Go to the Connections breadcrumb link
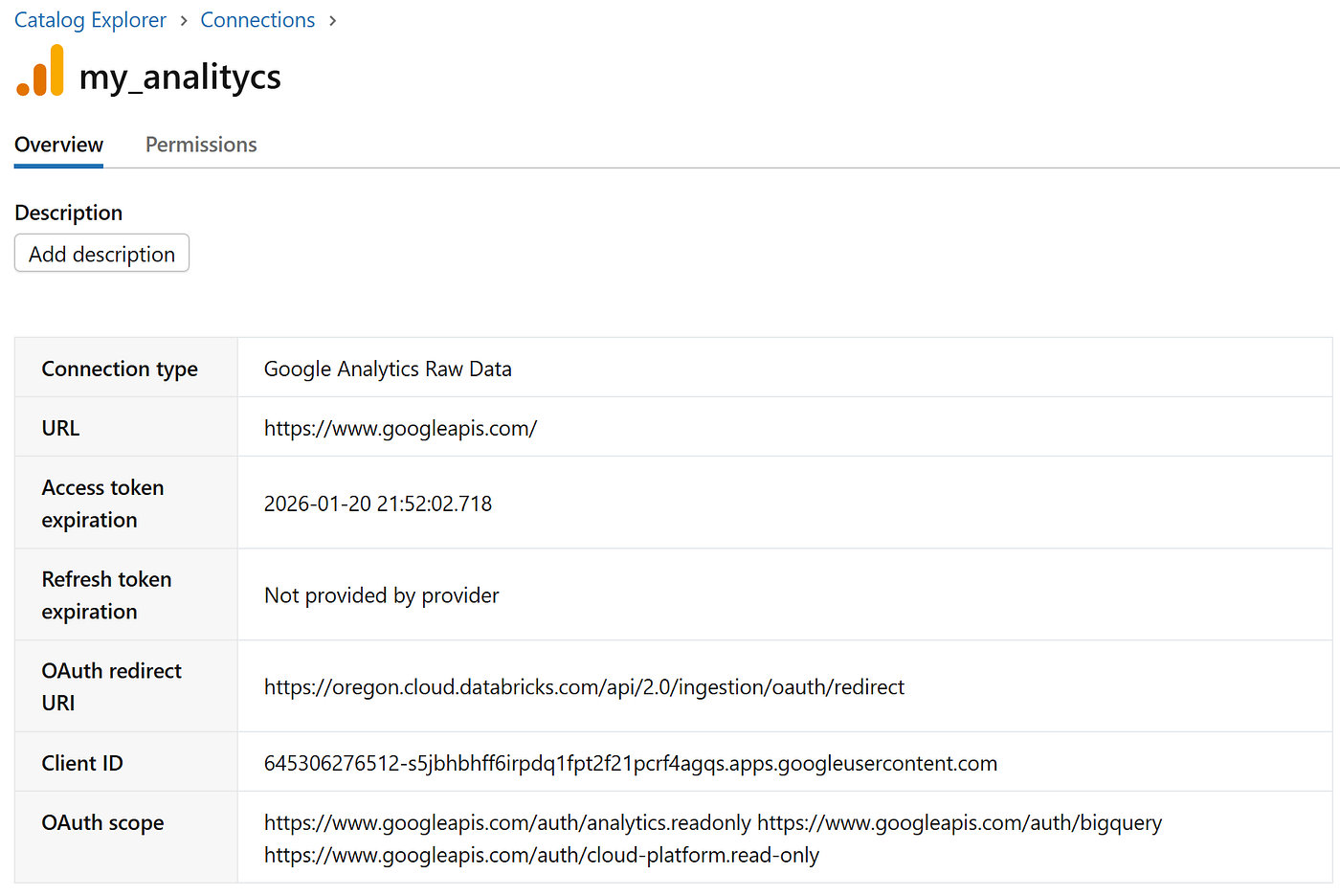Viewport: 1340px width, 896px height. [257, 20]
